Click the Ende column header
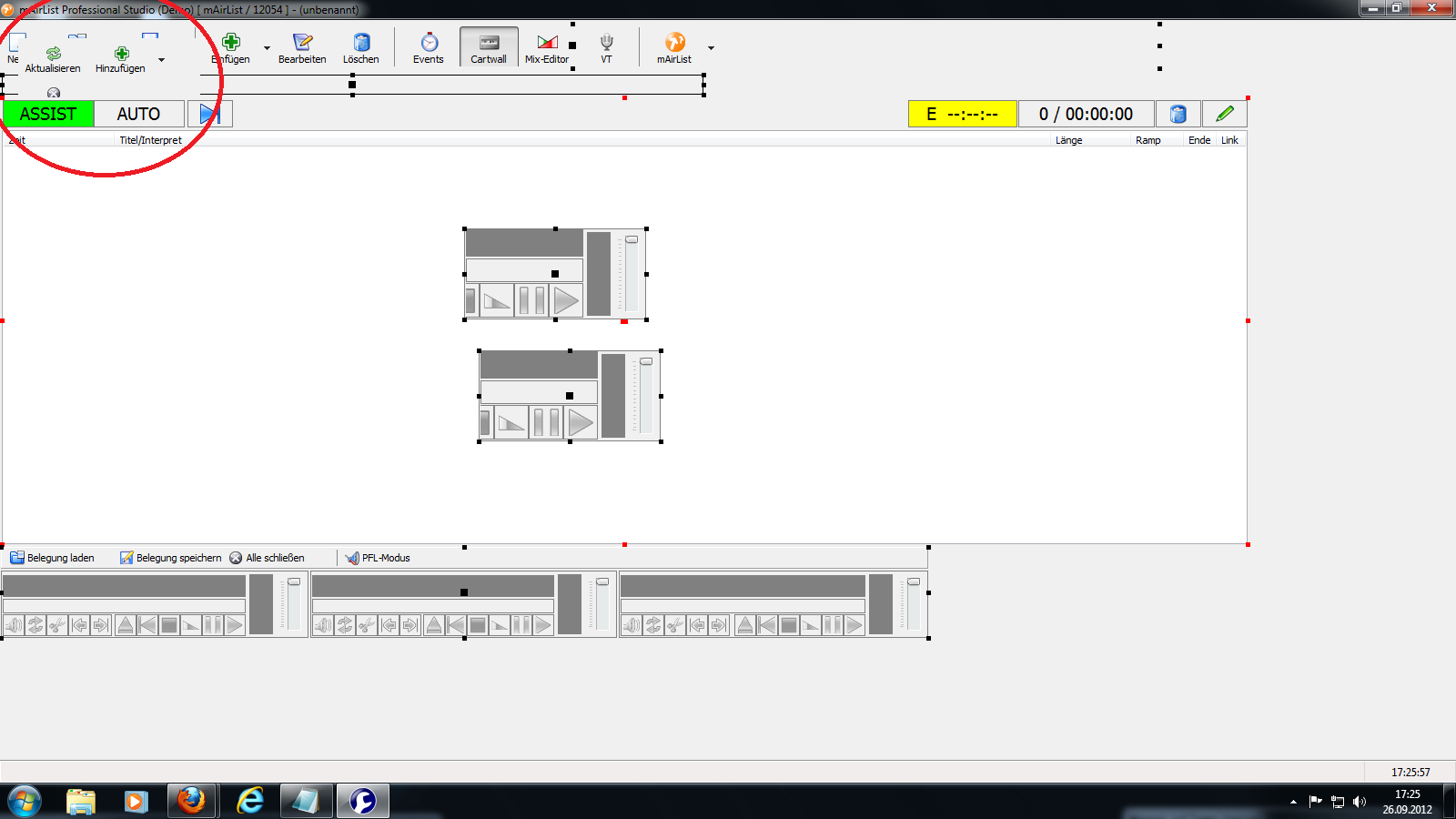Screen dimensions: 1456x819 pyautogui.click(x=1199, y=140)
